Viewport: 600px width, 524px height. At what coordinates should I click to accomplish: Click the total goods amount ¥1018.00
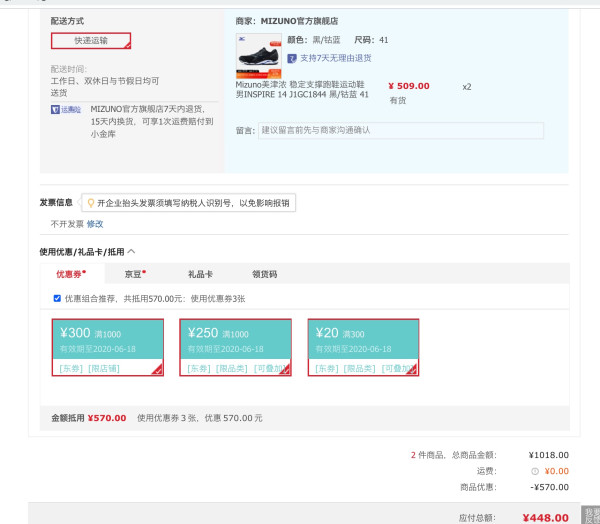click(x=549, y=455)
